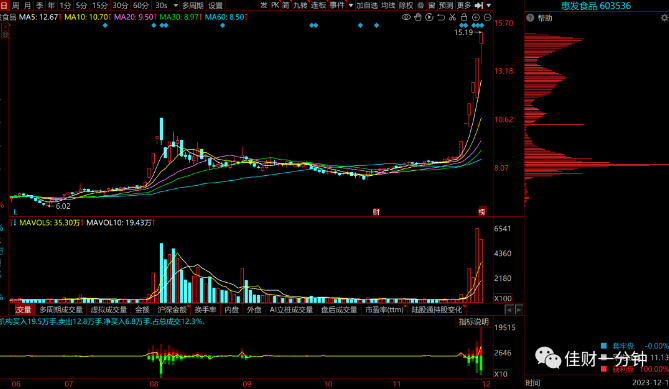Click the blue diamond event marker near 08

[154, 26]
